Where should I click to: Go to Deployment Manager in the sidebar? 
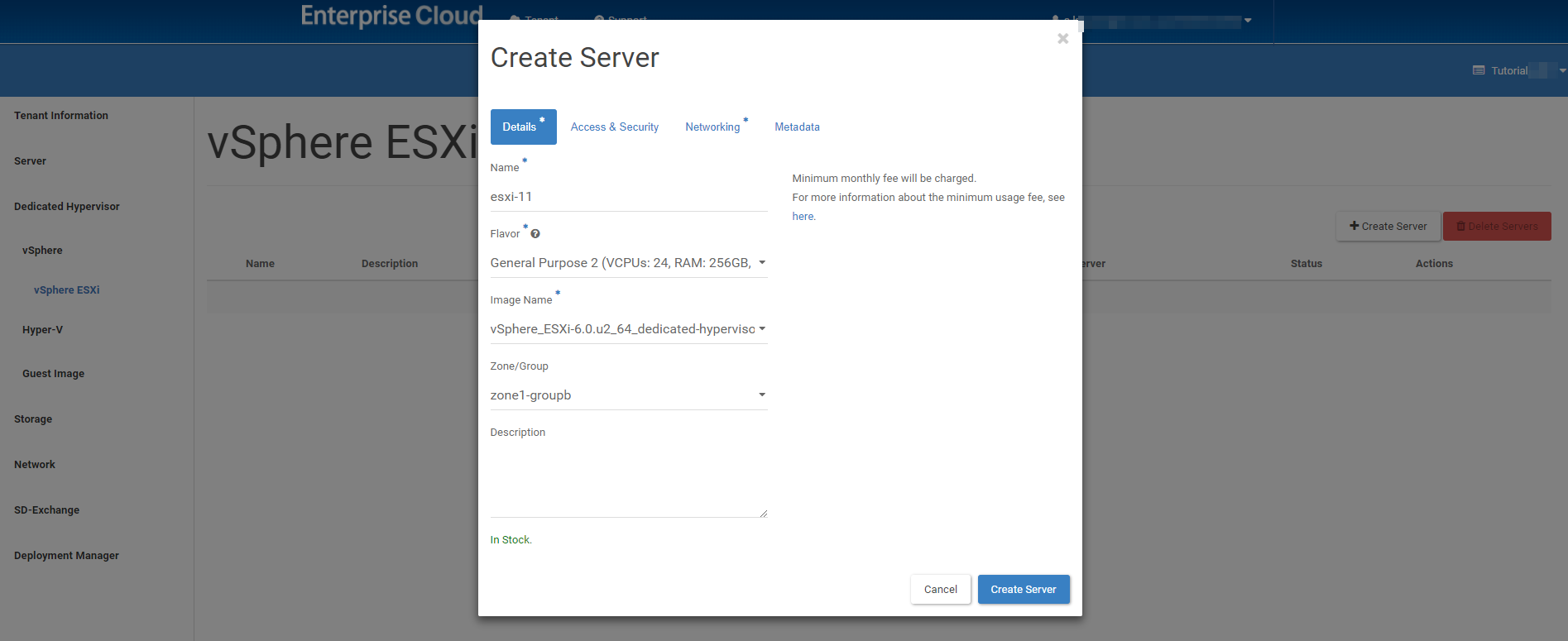click(x=66, y=556)
